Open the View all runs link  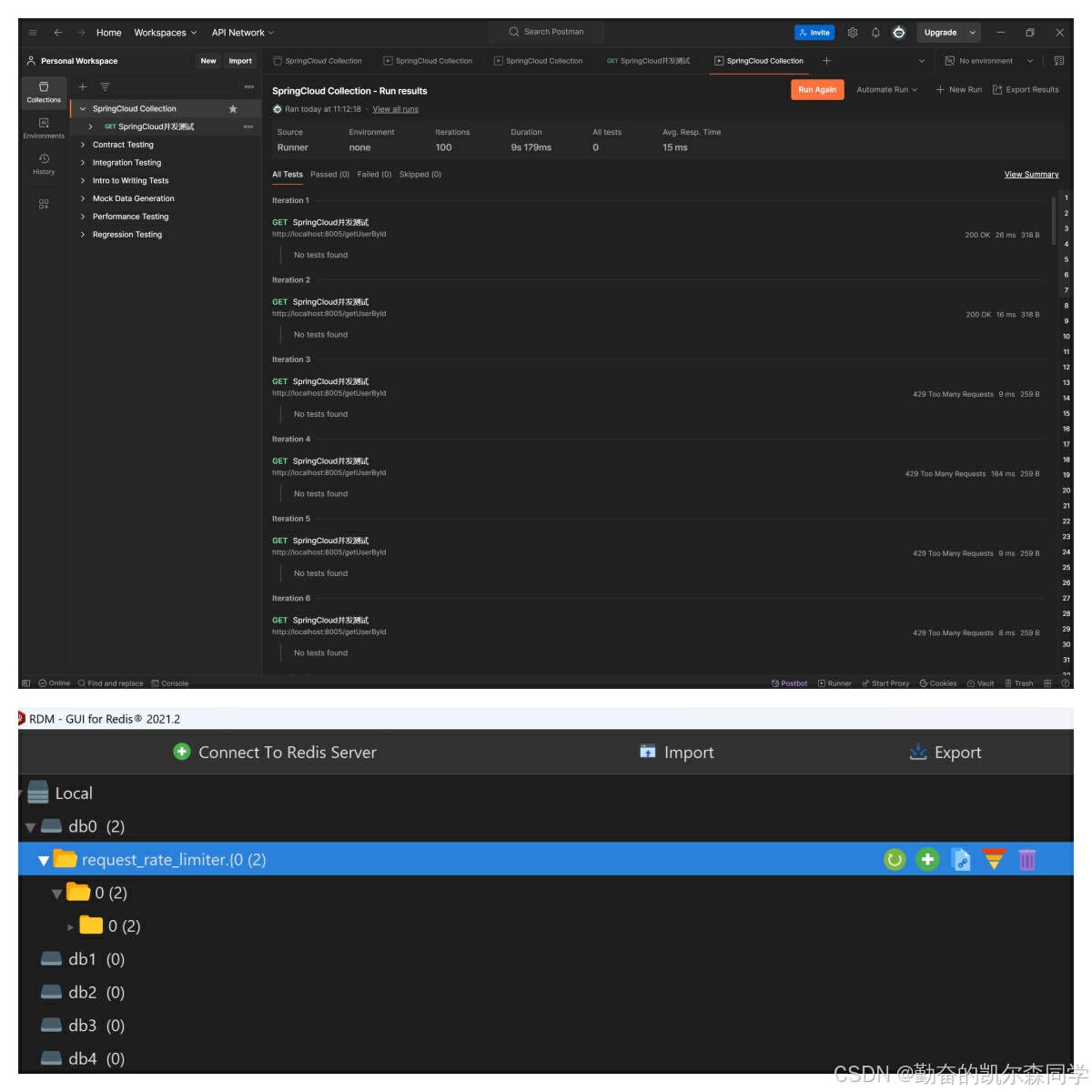396,109
